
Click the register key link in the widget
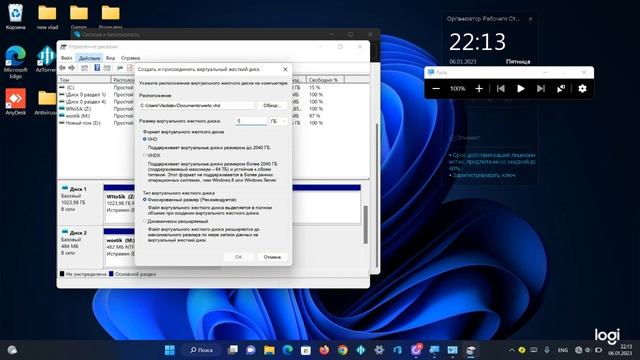tap(484, 175)
